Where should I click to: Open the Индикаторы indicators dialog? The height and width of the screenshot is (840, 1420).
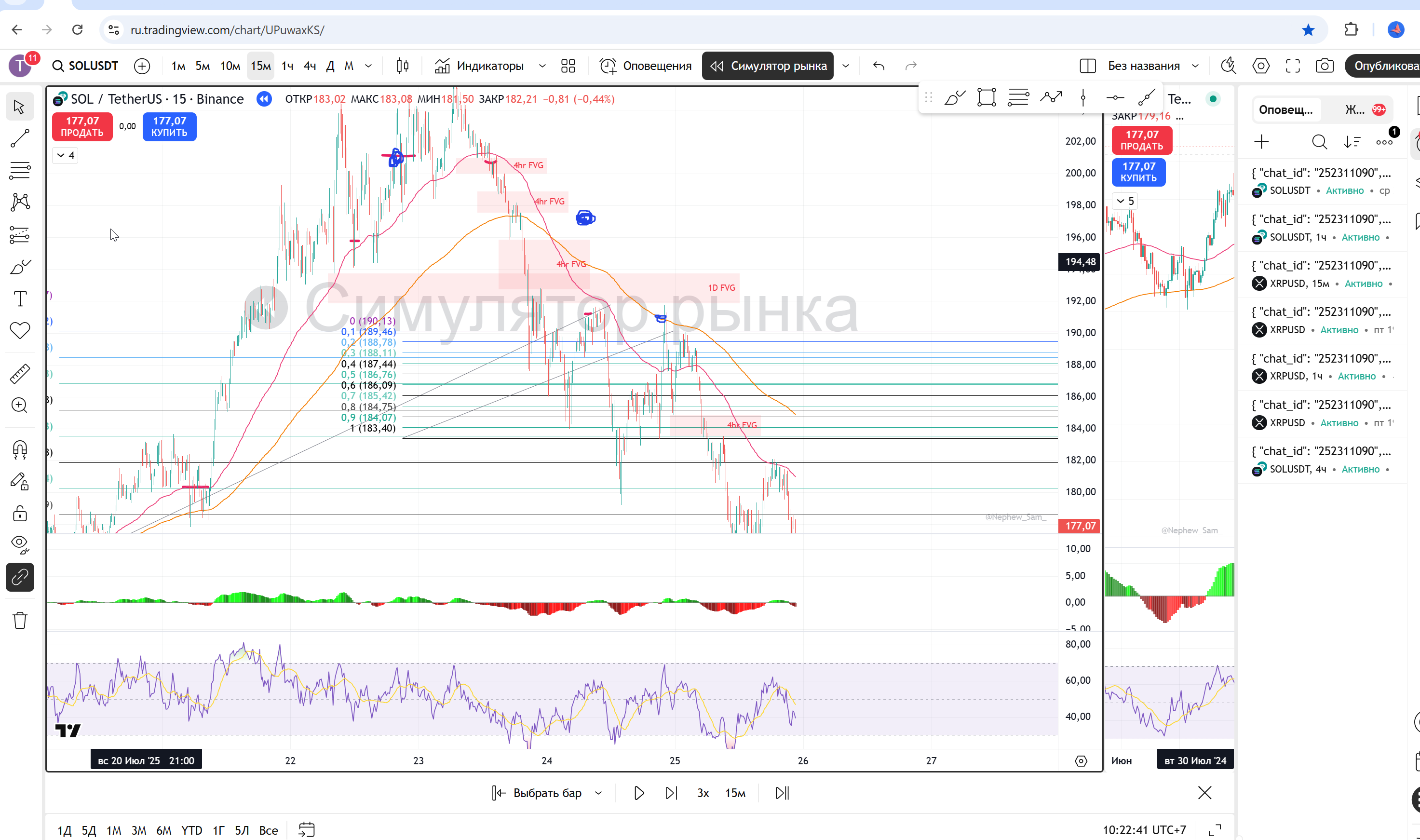tap(479, 66)
